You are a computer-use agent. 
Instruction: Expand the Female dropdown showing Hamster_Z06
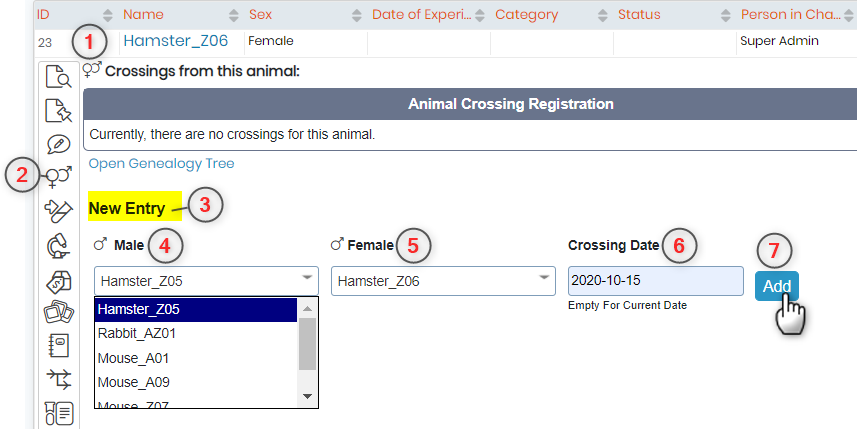pyautogui.click(x=443, y=281)
